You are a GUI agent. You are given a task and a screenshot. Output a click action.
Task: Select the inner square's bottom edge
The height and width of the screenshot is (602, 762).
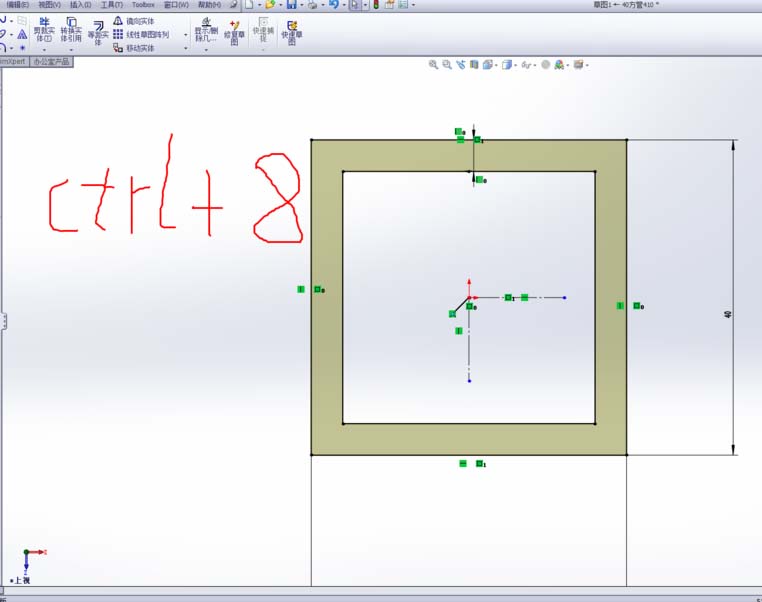pyautogui.click(x=469, y=424)
